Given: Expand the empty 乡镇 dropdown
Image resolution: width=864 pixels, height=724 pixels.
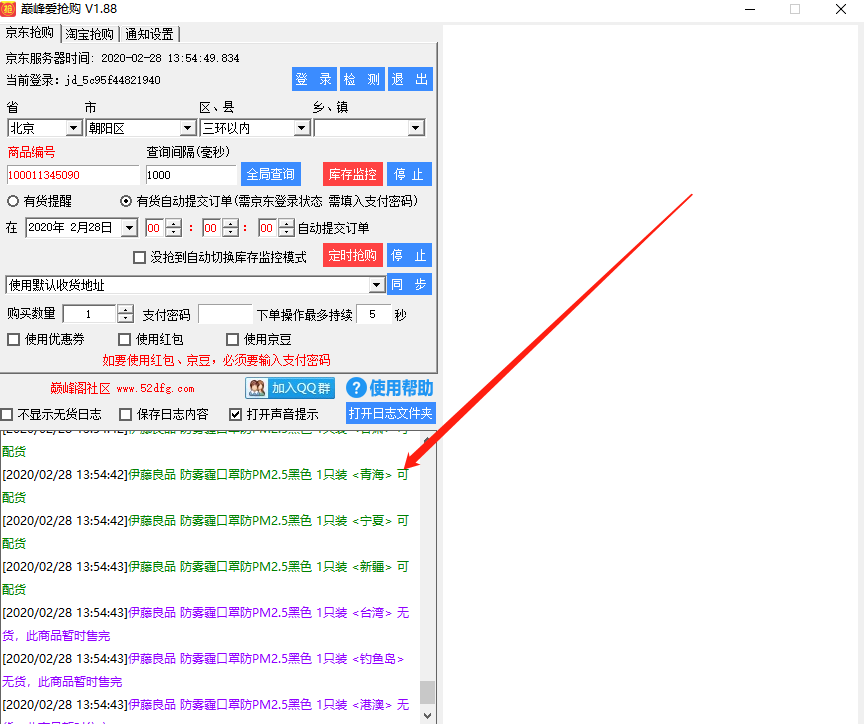Looking at the screenshot, I should (x=415, y=128).
